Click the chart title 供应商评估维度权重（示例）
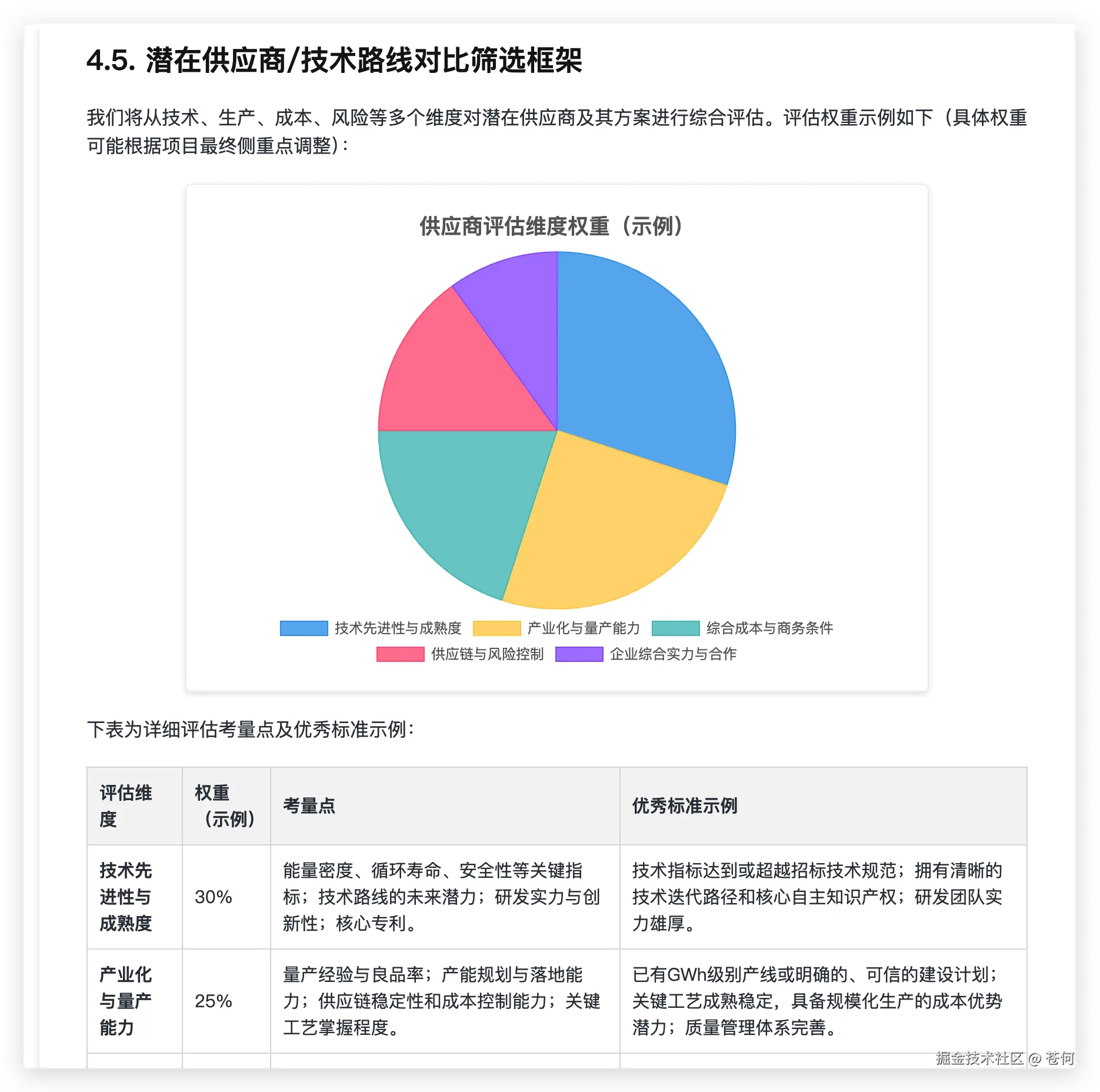This screenshot has width=1100, height=1092. [551, 226]
